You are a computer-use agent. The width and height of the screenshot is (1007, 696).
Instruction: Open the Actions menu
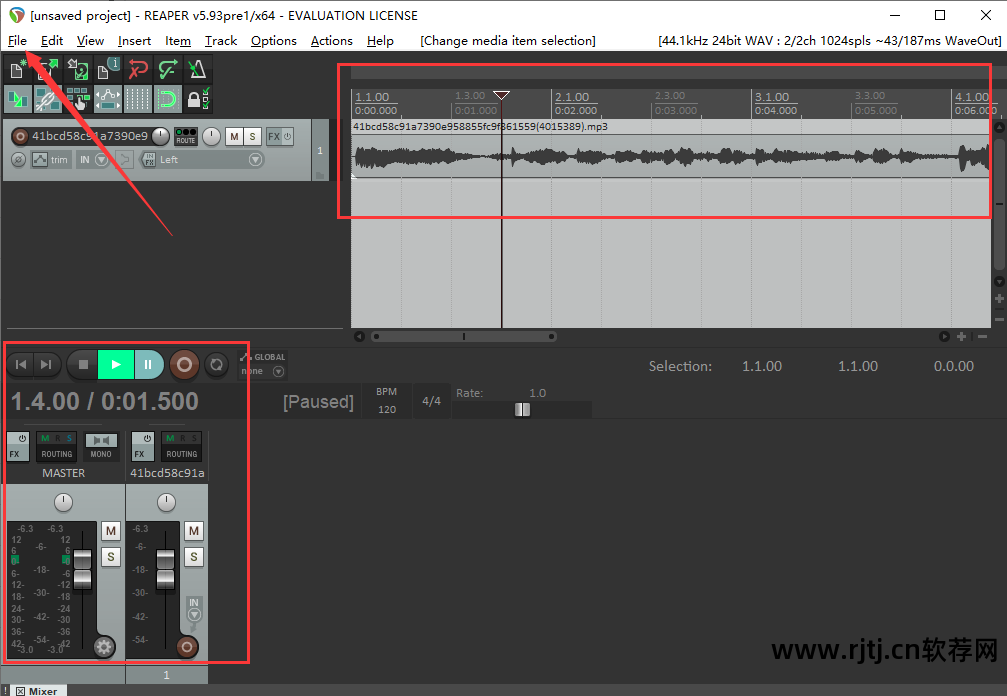pos(331,40)
